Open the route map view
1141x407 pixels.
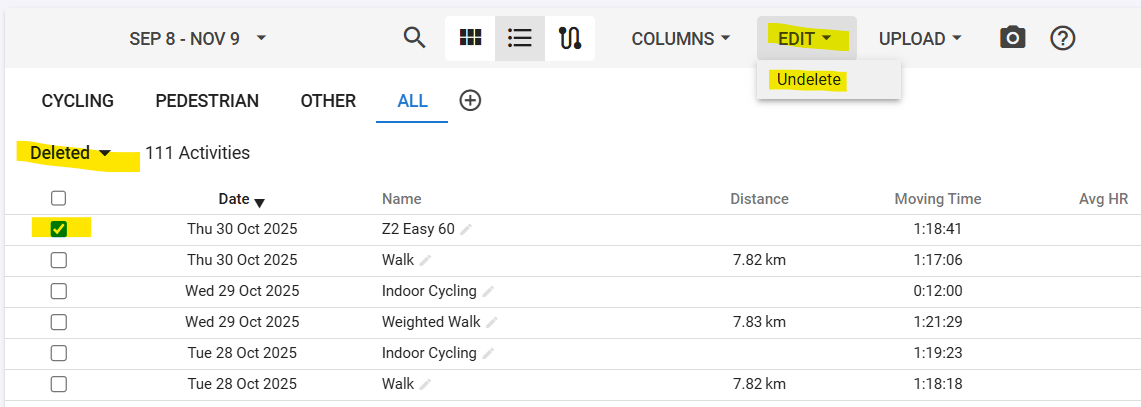[570, 38]
